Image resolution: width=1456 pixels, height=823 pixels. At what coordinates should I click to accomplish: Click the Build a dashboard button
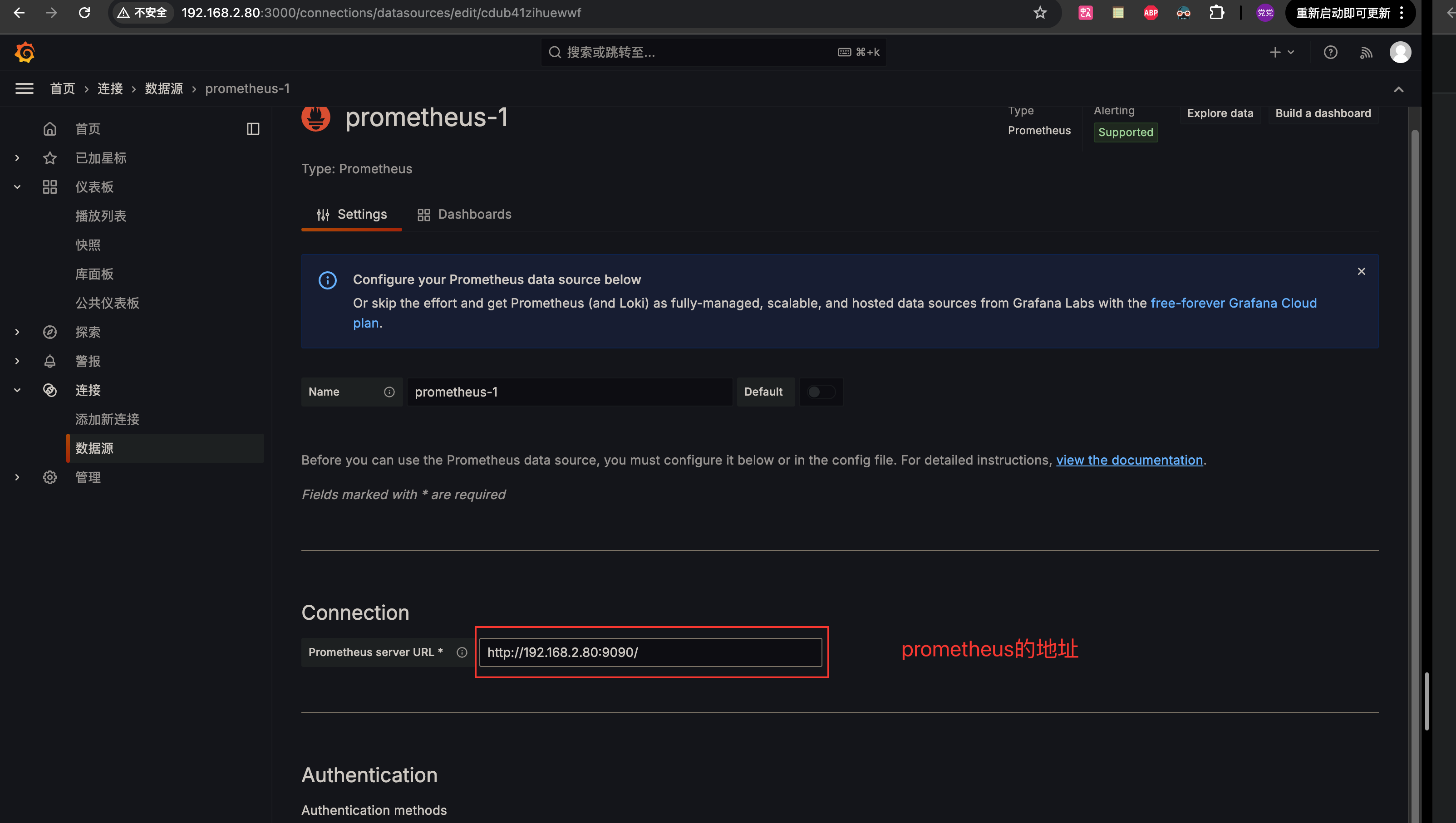click(1323, 113)
